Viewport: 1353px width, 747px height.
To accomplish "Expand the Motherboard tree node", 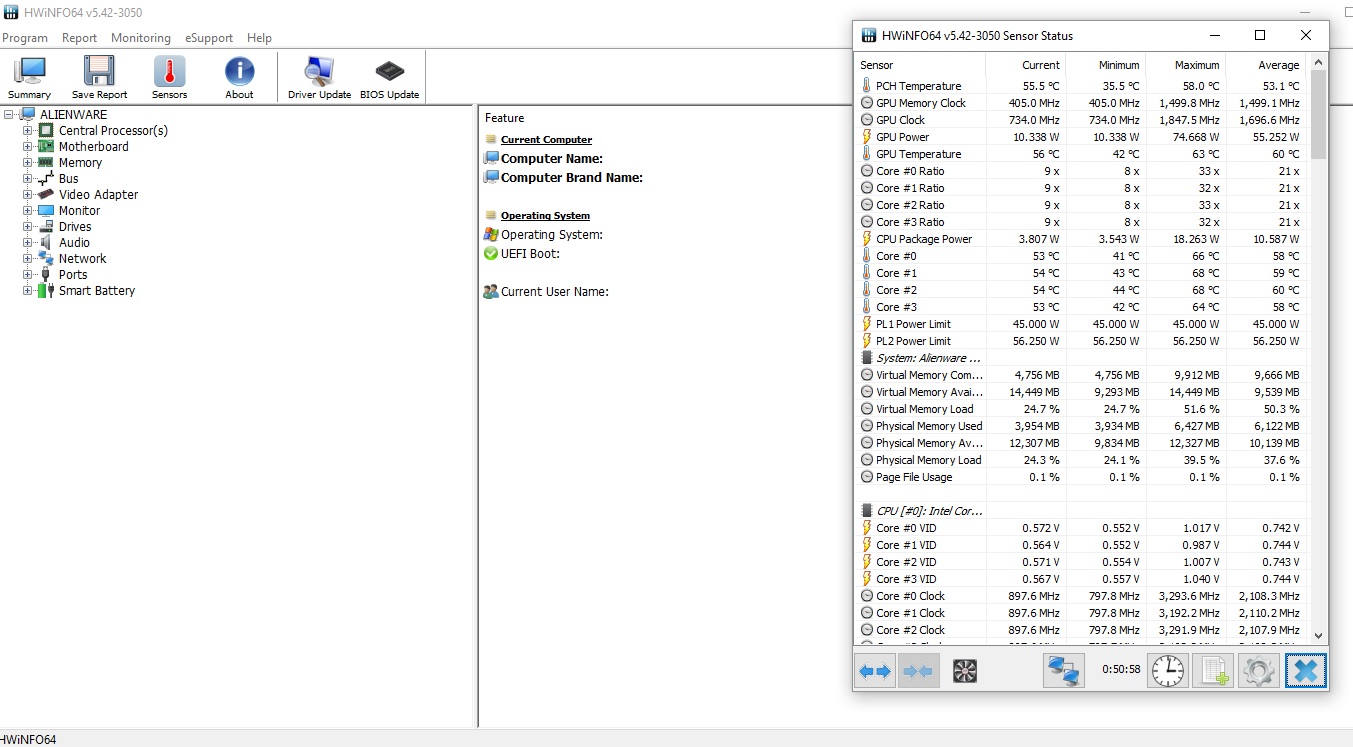I will [28, 146].
